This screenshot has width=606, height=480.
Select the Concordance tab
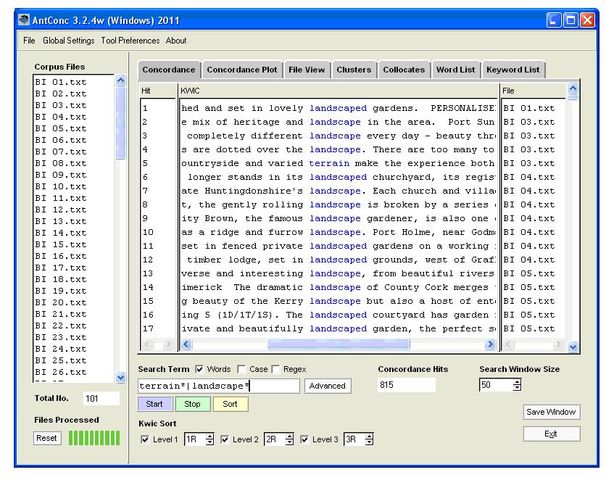tap(169, 70)
